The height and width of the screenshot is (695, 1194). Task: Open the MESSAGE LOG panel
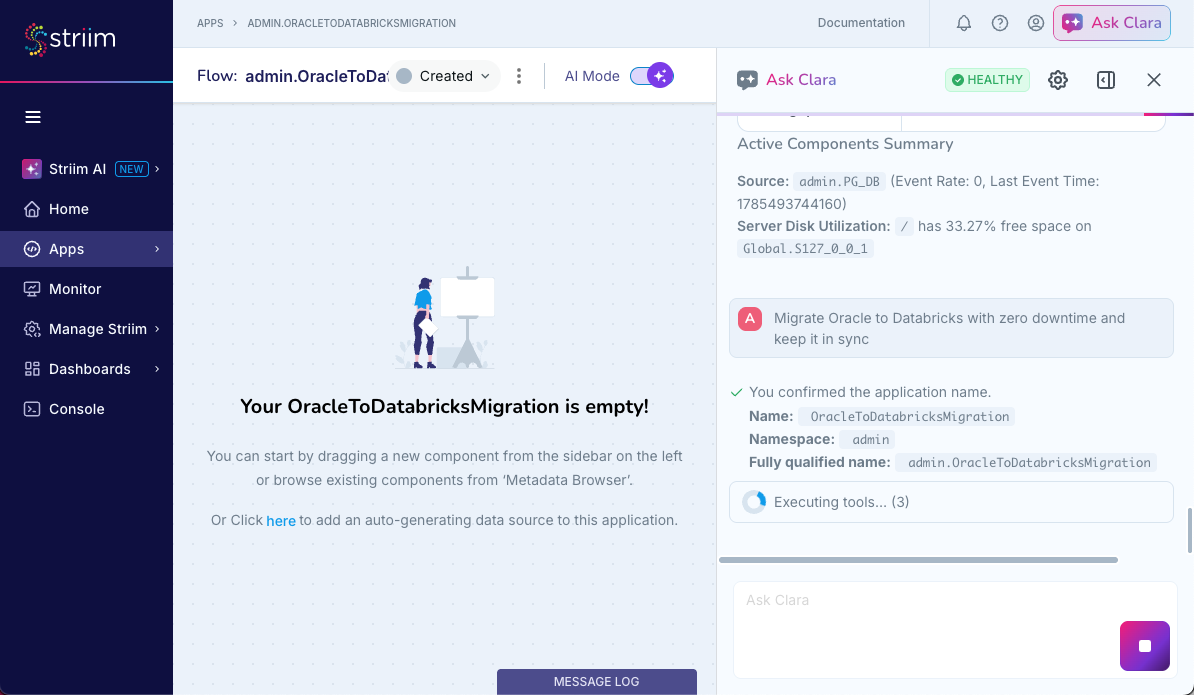596,681
